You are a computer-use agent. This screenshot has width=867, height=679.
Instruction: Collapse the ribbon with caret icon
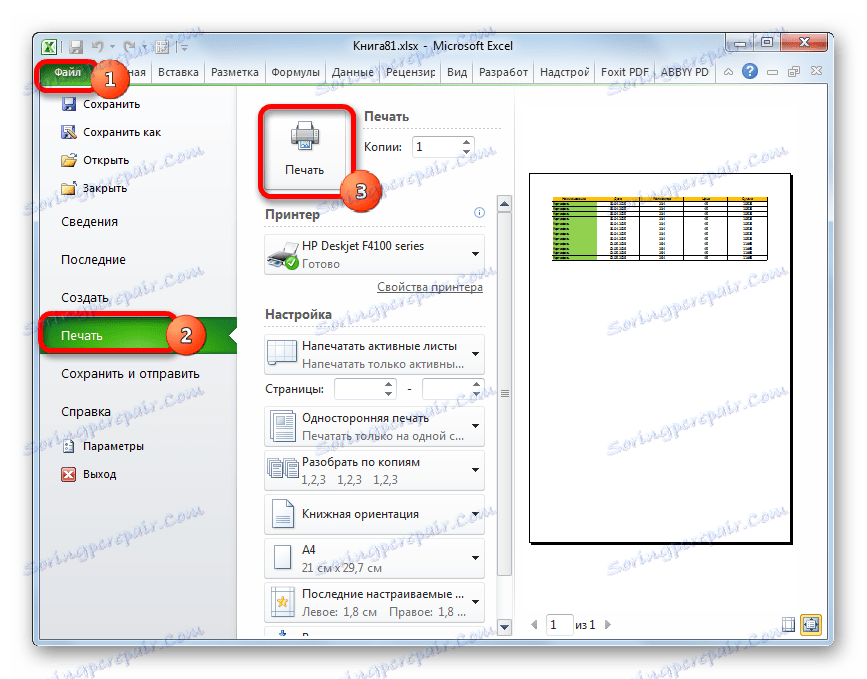coord(728,72)
